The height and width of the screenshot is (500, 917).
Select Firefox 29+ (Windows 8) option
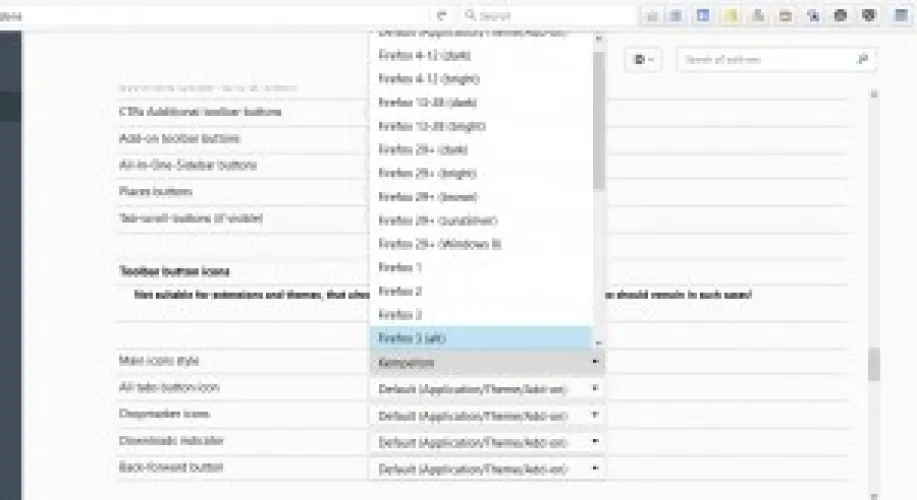[x=481, y=244]
